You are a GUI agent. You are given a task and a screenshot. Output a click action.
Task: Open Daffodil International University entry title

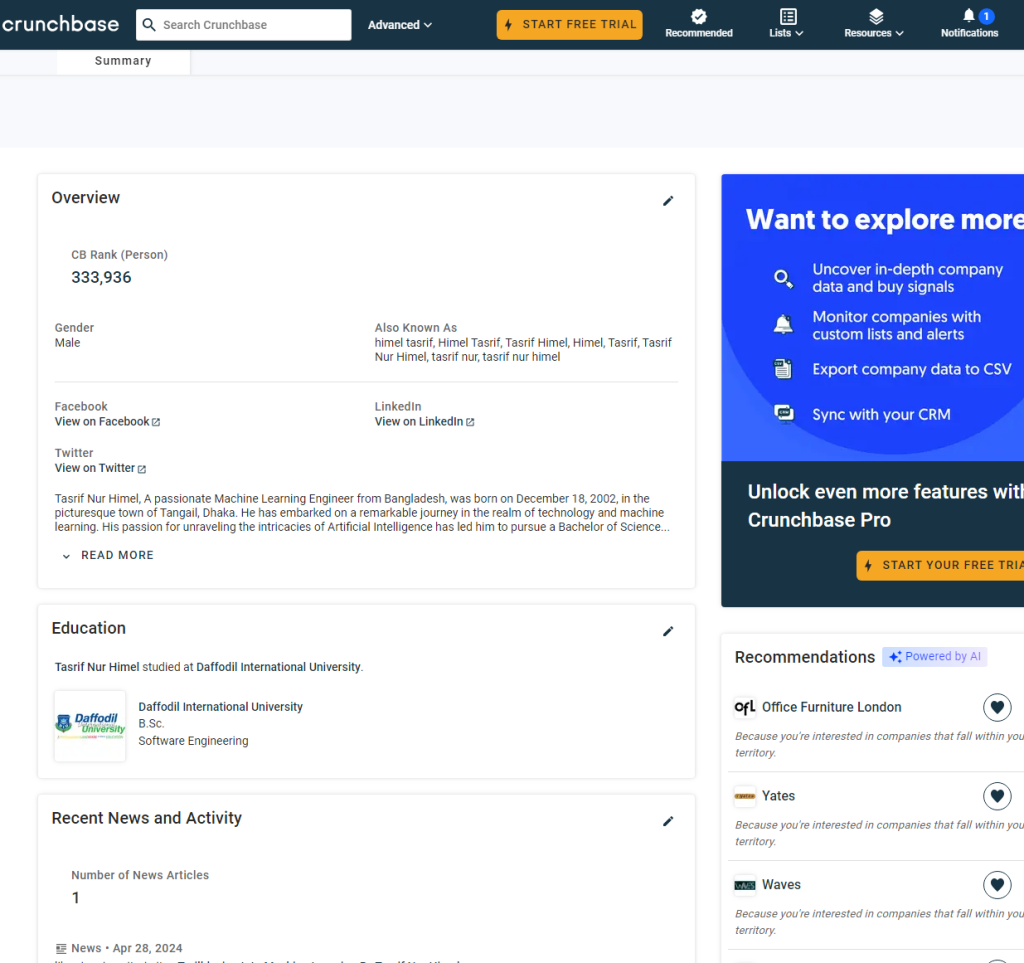(x=221, y=706)
